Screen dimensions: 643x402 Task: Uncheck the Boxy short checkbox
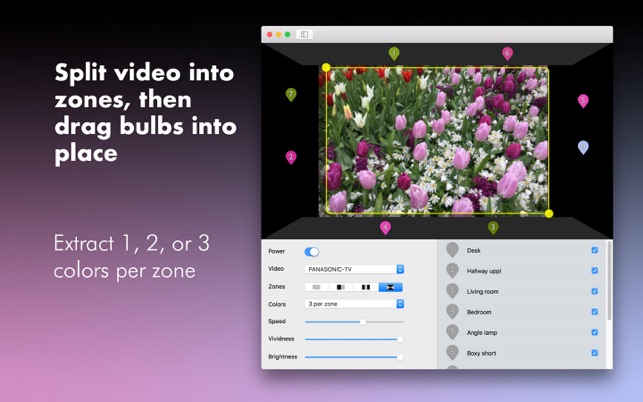(595, 353)
